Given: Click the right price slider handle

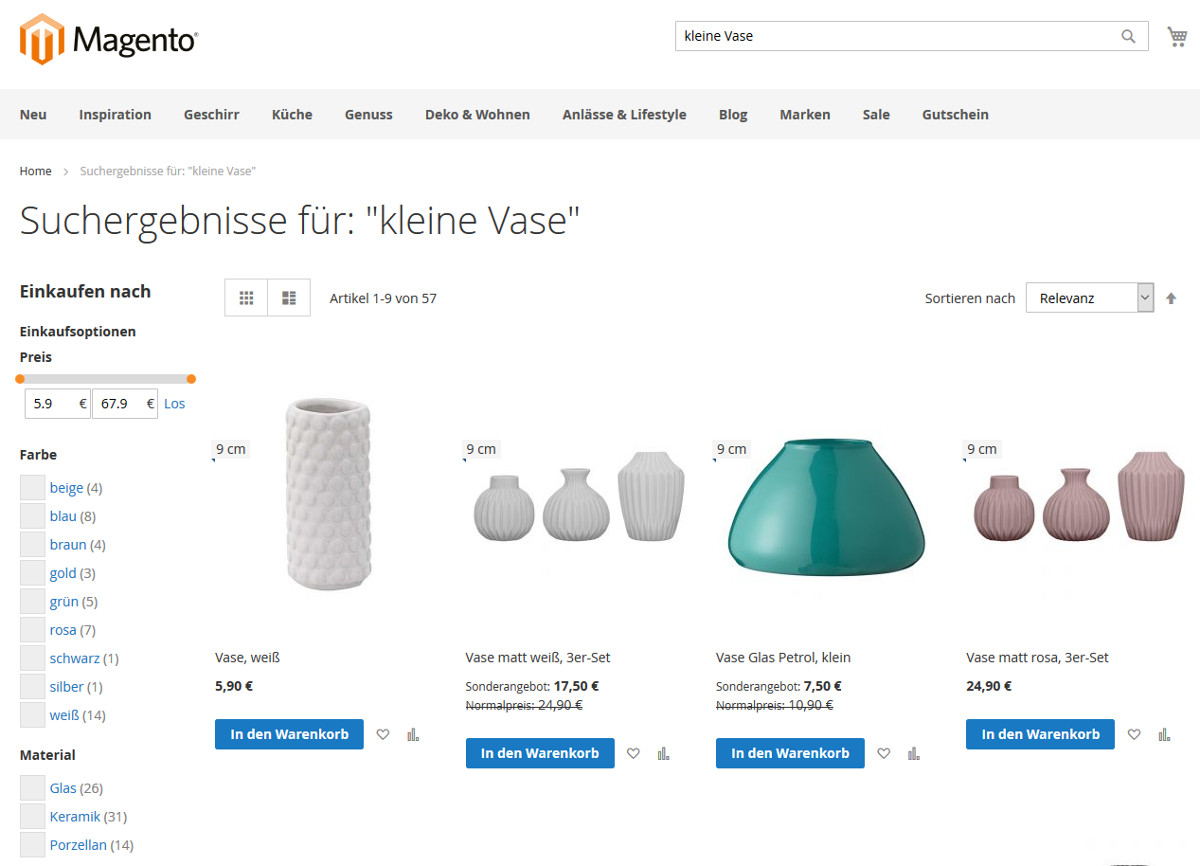Looking at the screenshot, I should (191, 379).
